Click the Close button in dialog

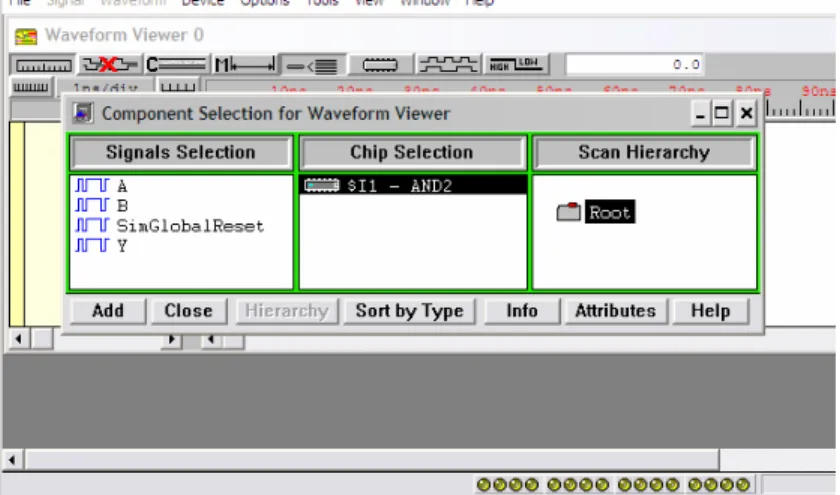pos(189,311)
